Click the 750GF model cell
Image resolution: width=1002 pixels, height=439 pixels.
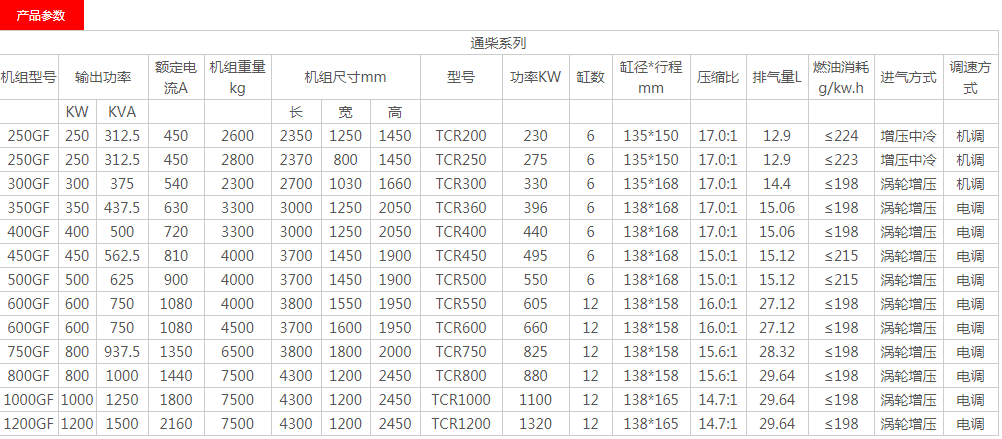[x=29, y=352]
